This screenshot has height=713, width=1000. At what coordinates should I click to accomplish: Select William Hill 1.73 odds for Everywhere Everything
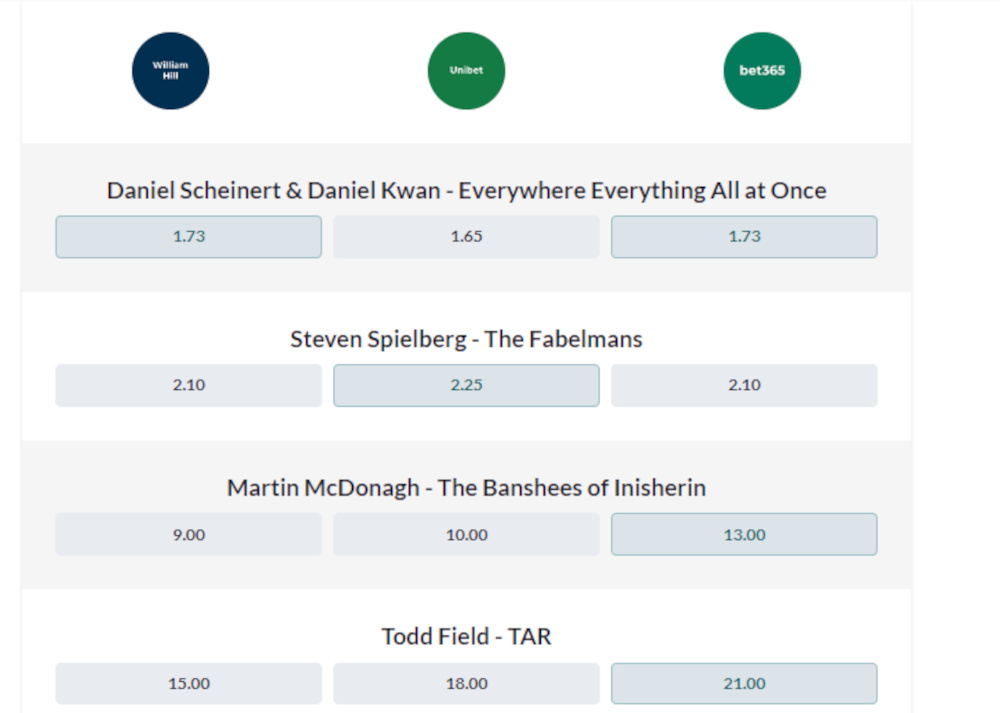(189, 237)
